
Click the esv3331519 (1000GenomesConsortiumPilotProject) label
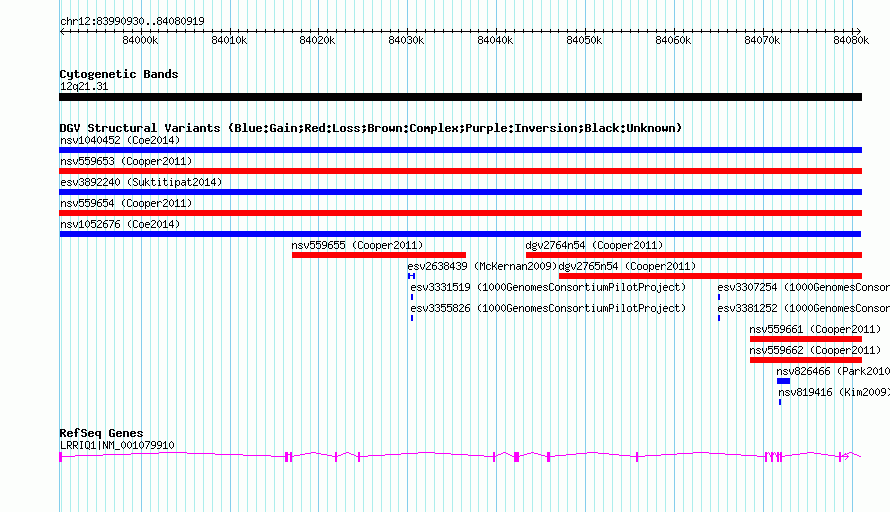[548, 287]
